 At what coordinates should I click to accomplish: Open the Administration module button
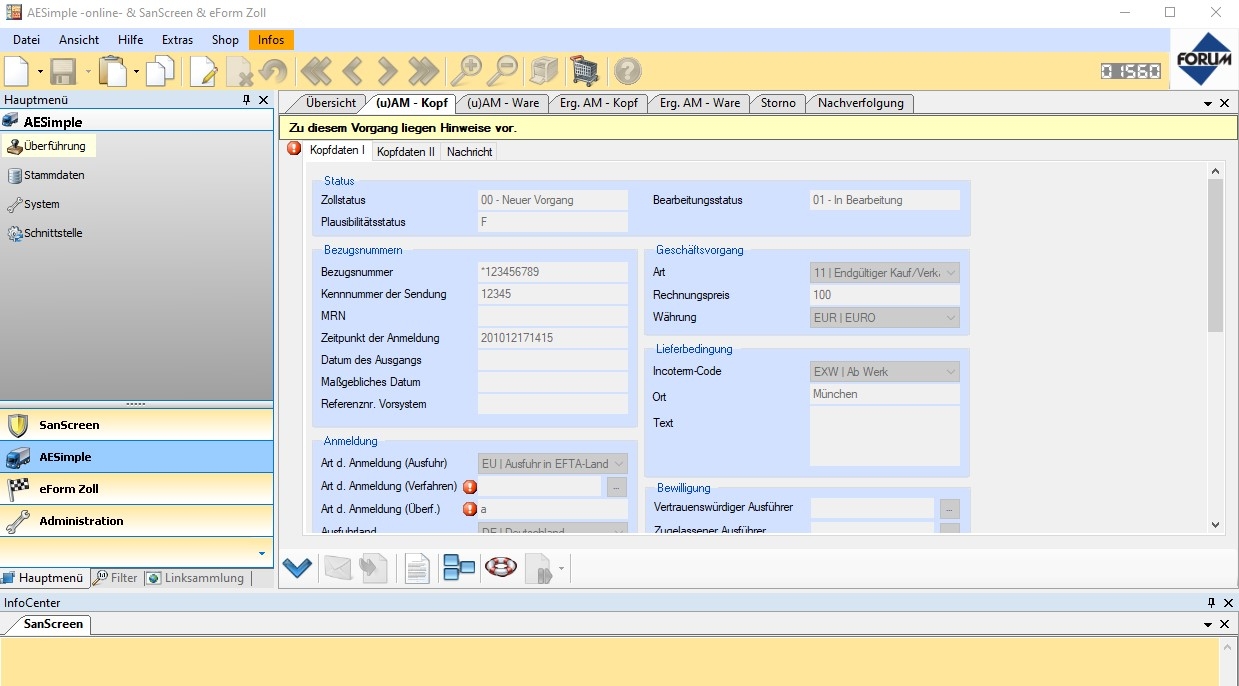136,521
